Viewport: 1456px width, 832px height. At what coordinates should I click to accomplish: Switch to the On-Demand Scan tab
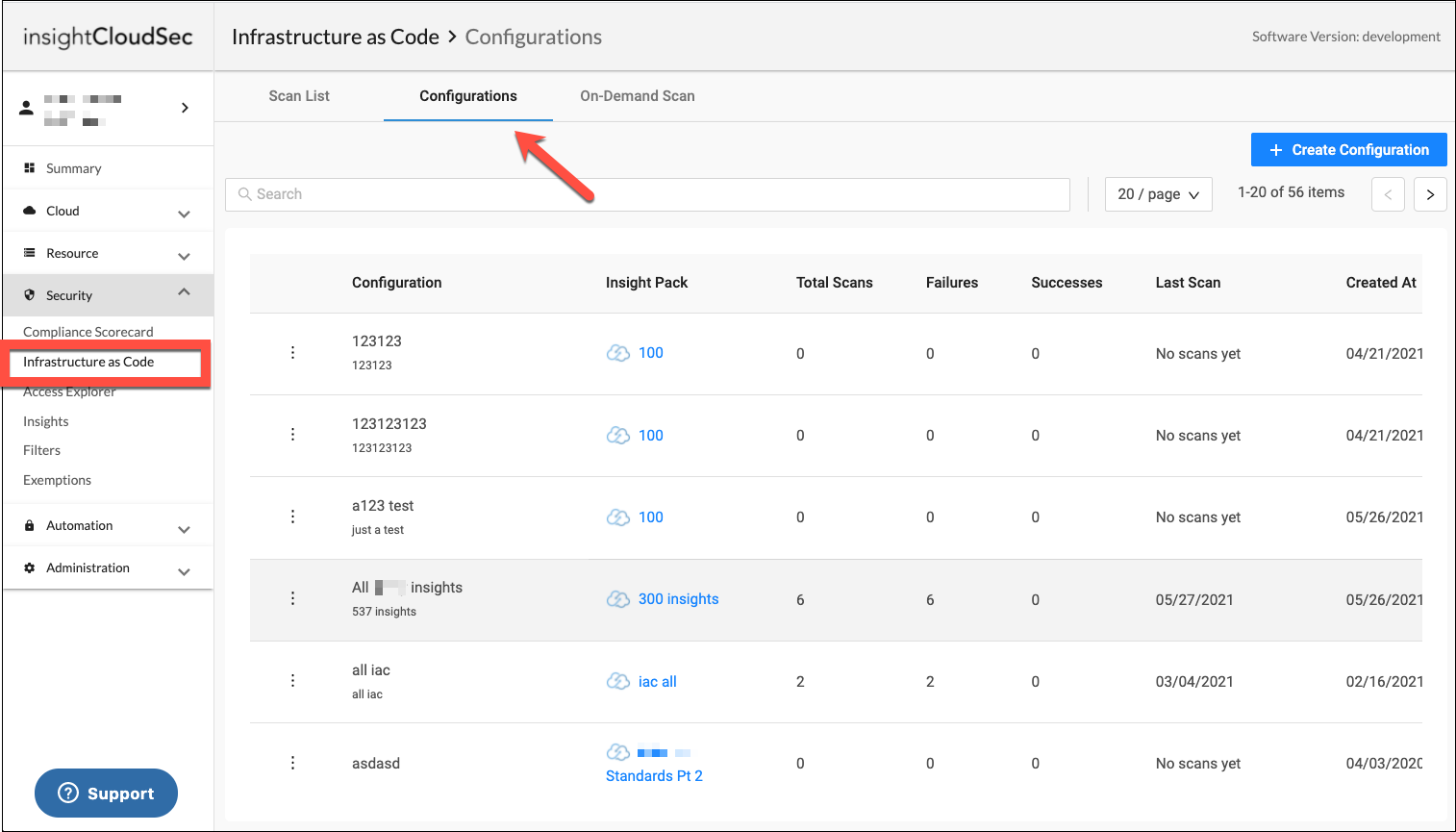(637, 96)
